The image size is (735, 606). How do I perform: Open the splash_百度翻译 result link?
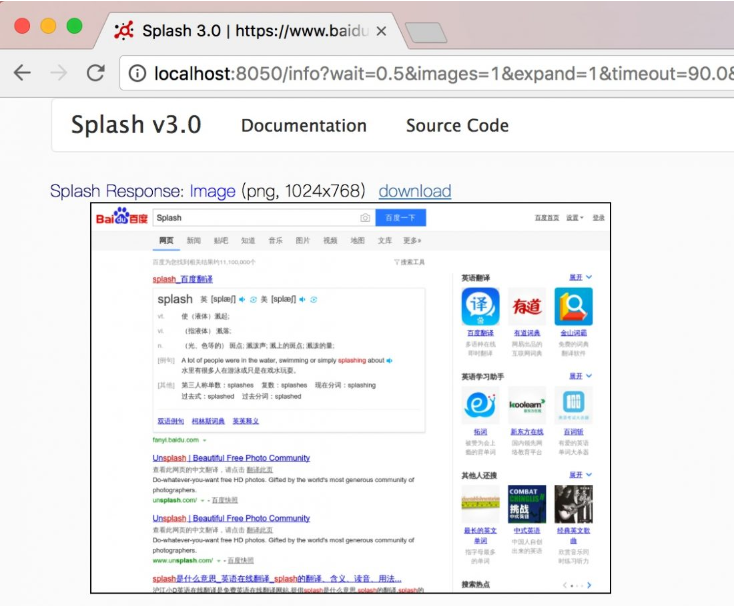click(182, 279)
